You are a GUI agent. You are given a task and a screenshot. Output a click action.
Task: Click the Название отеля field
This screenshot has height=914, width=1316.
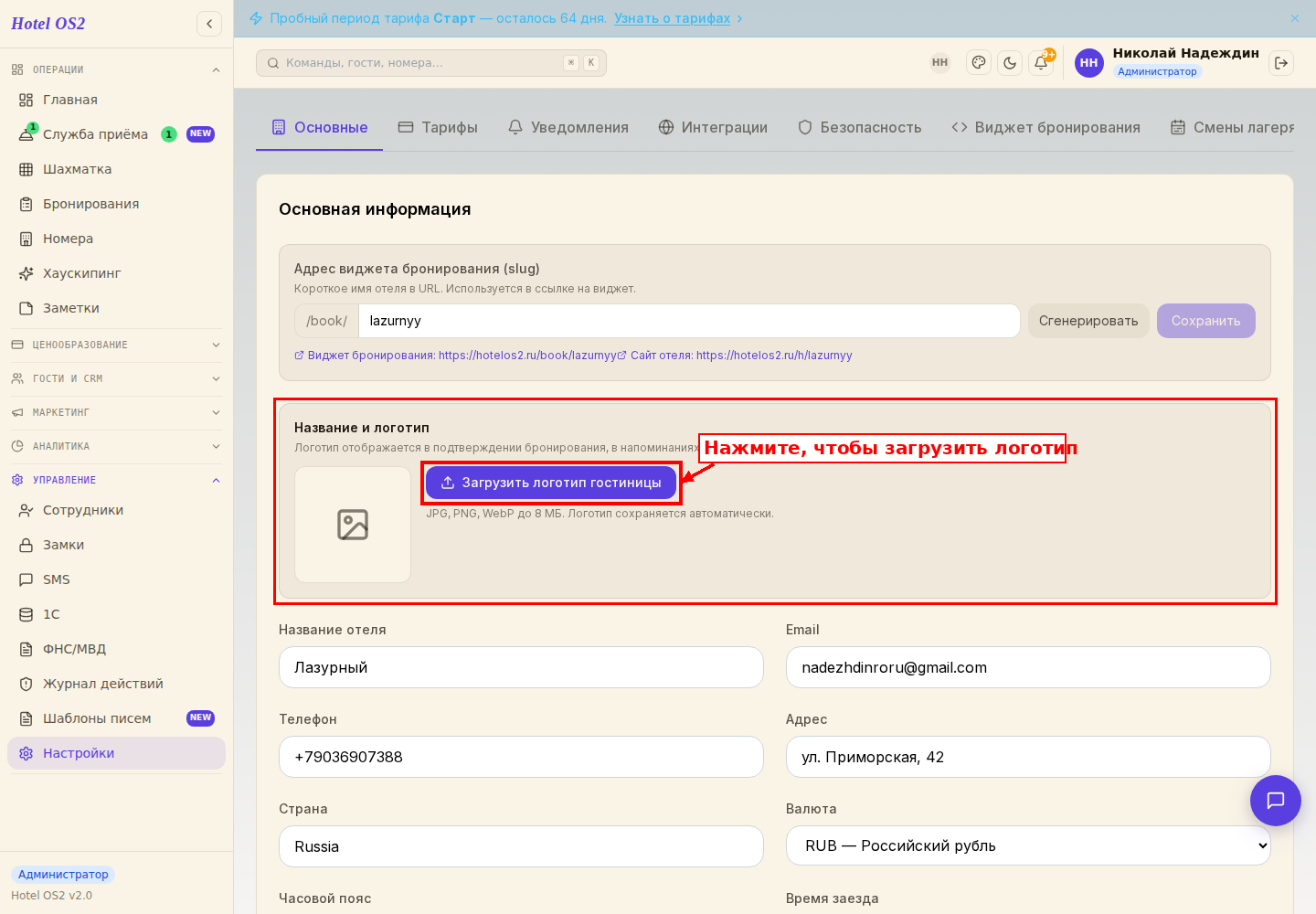pos(521,667)
